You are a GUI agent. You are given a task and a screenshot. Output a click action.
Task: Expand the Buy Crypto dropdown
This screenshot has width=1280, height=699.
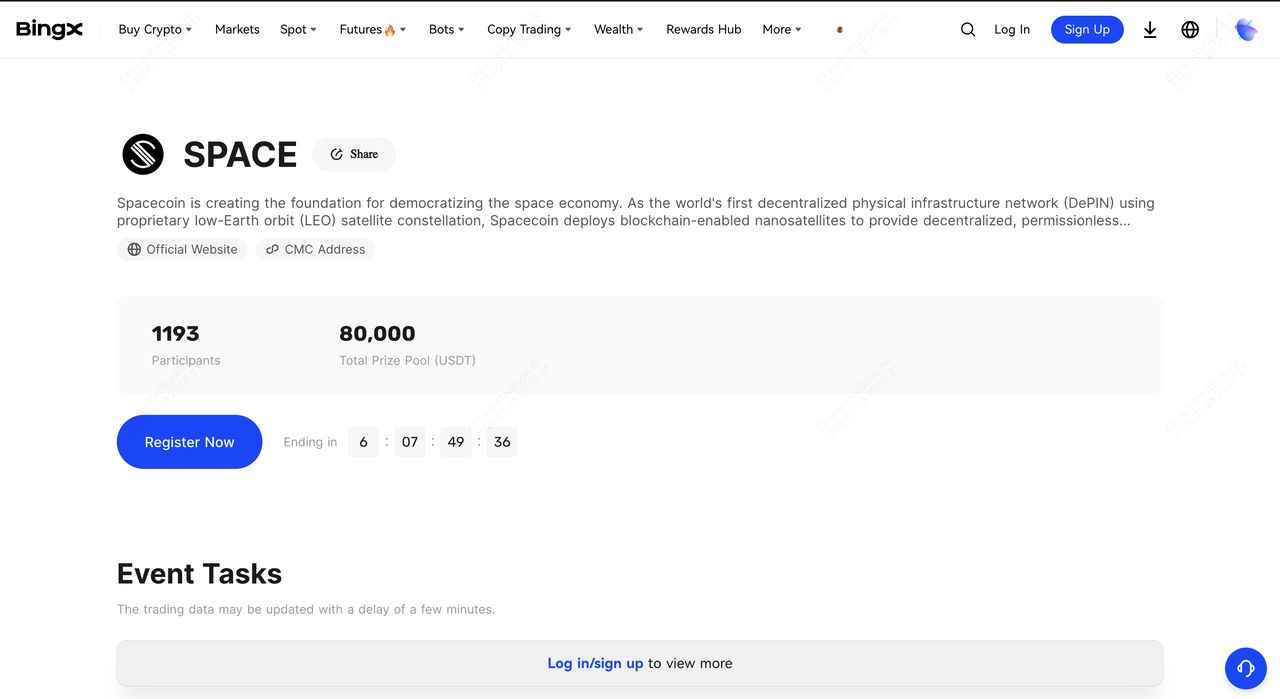(155, 30)
